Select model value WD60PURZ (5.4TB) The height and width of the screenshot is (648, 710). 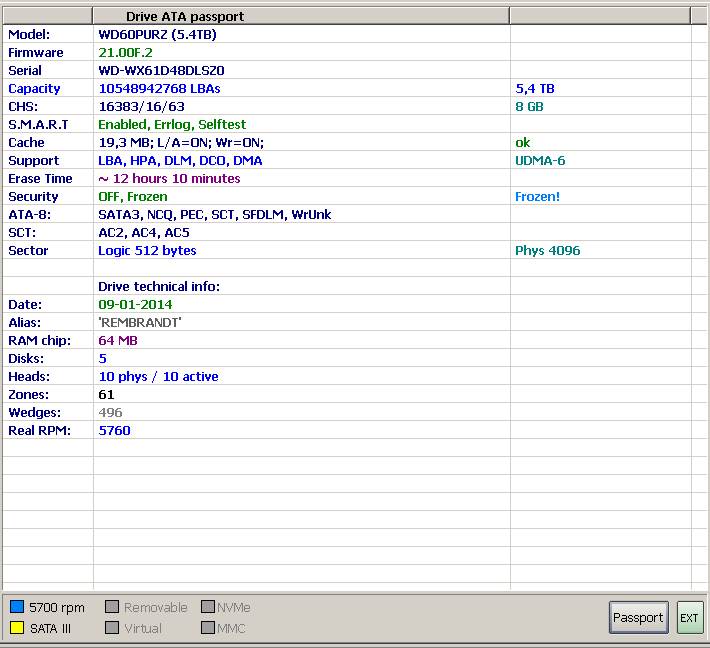pos(157,34)
